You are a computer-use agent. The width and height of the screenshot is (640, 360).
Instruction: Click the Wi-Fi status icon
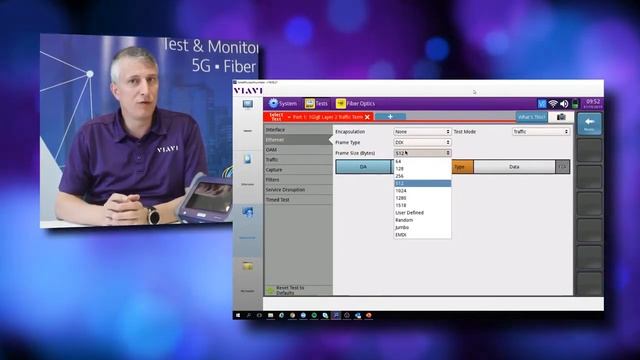click(553, 104)
